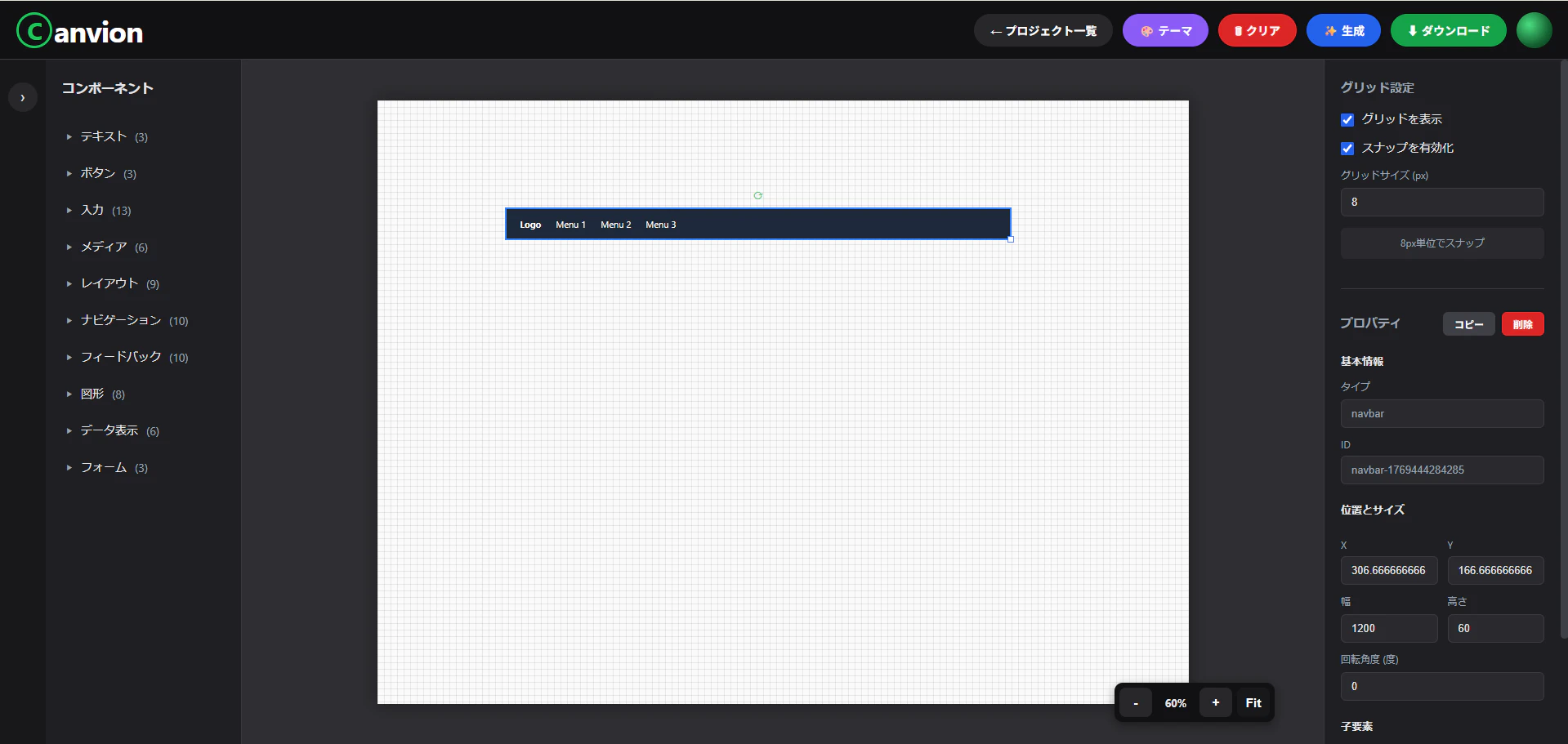Expand the フォーム component category
Screen dimensions: 1568x744
point(107,467)
